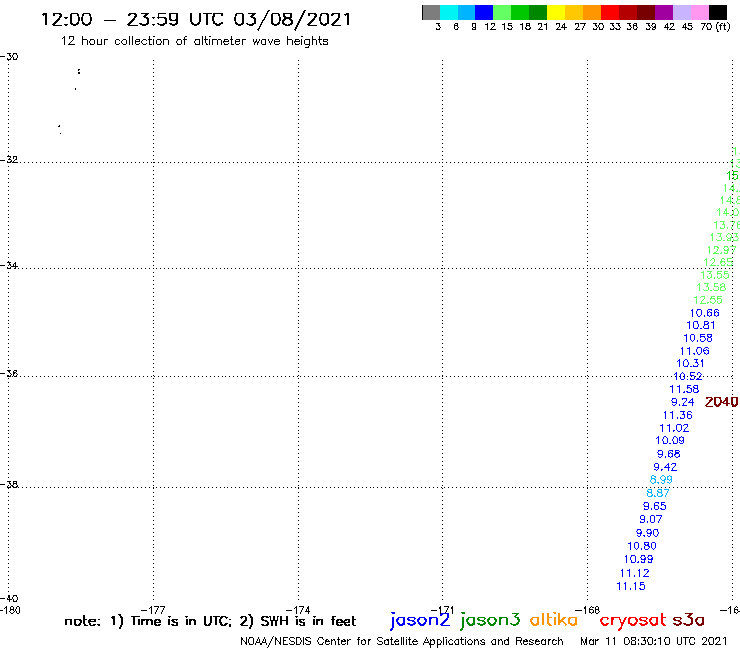Click the wave height value '11.58'

point(684,389)
